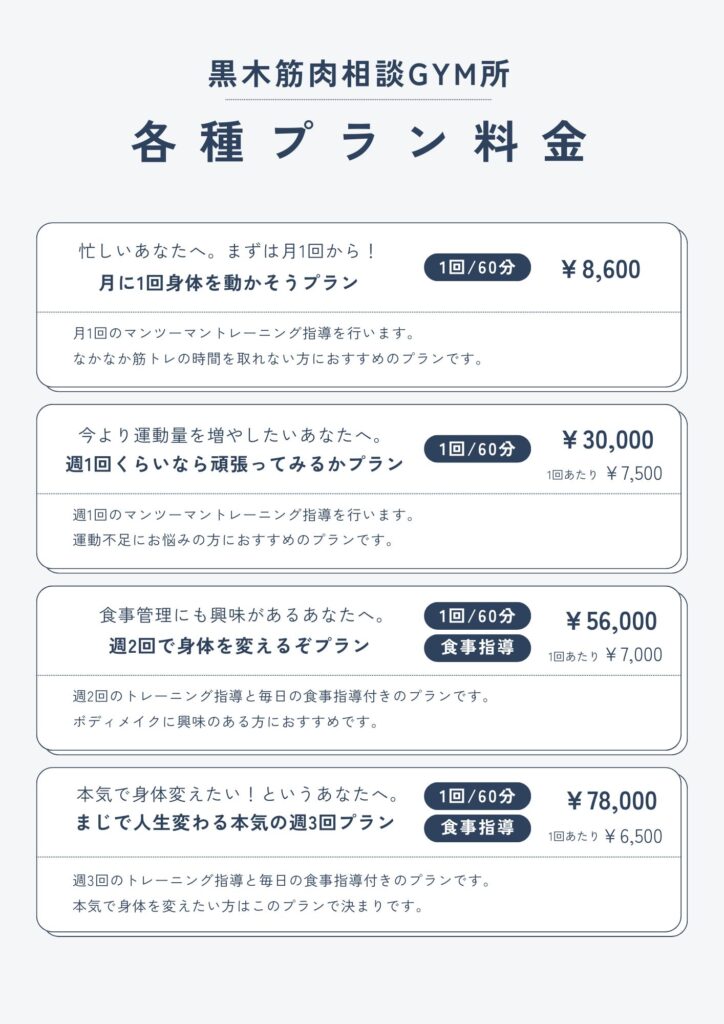
Task: Click the "1回あたり ¥7,500" per-session text
Action: point(604,474)
